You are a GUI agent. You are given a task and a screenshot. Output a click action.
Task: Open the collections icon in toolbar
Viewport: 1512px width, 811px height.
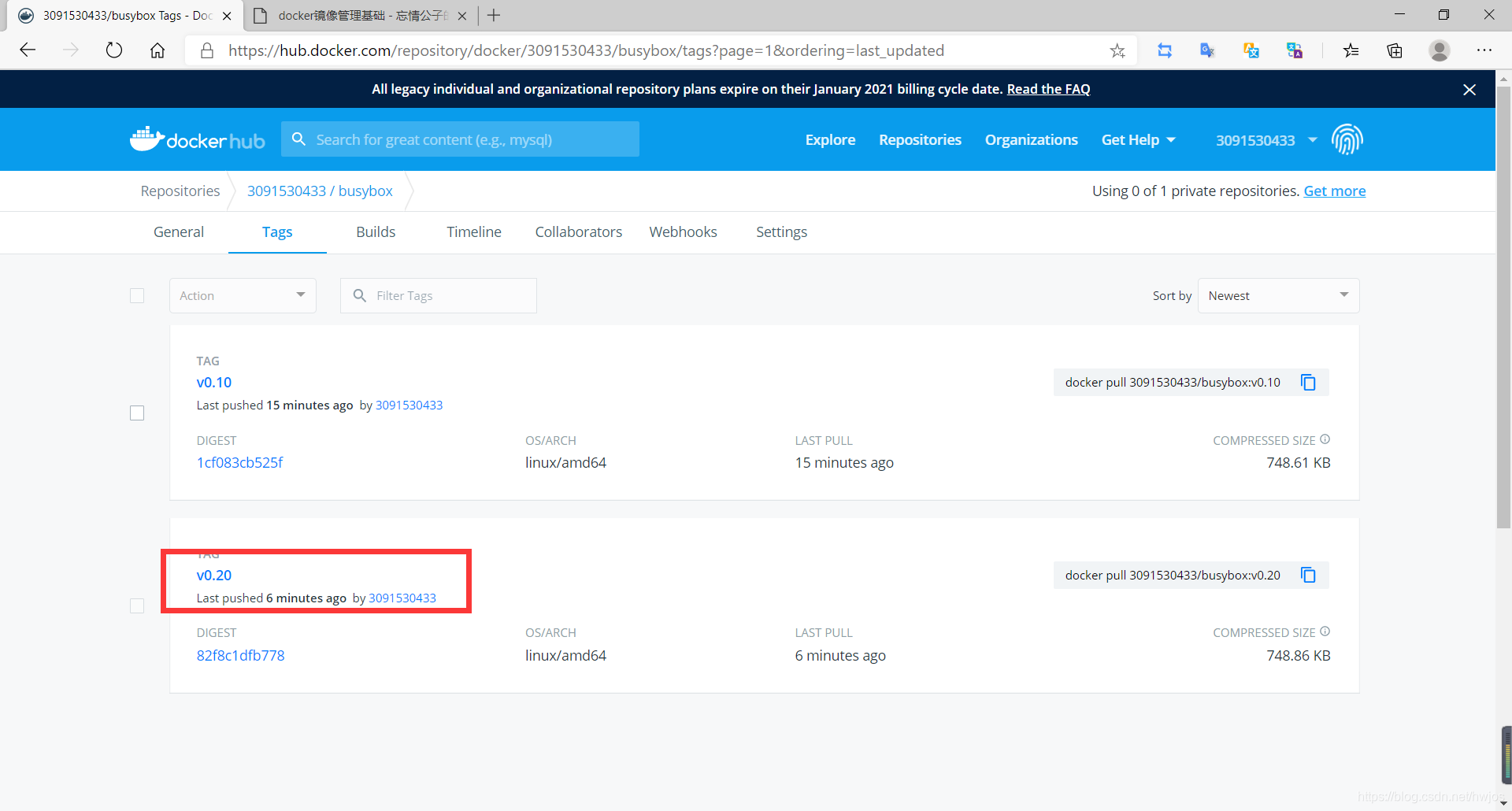[1395, 50]
